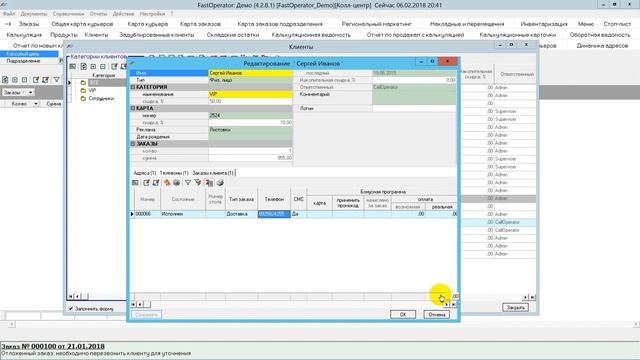Click Тип заказа column header
Image resolution: width=640 pixels, height=360 pixels.
pos(241,199)
